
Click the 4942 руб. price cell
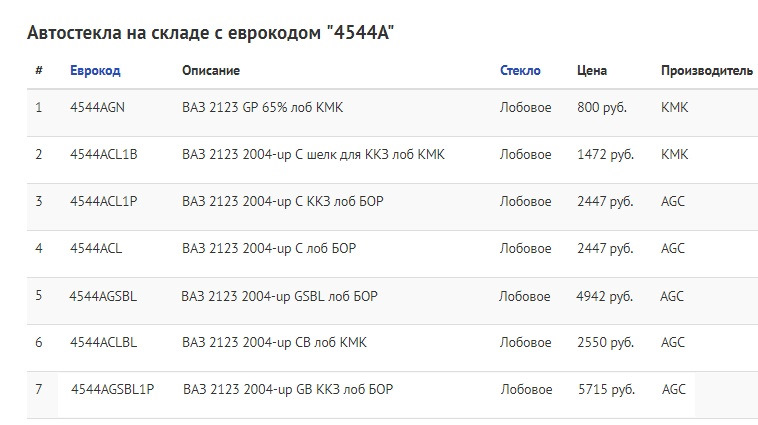tap(604, 296)
